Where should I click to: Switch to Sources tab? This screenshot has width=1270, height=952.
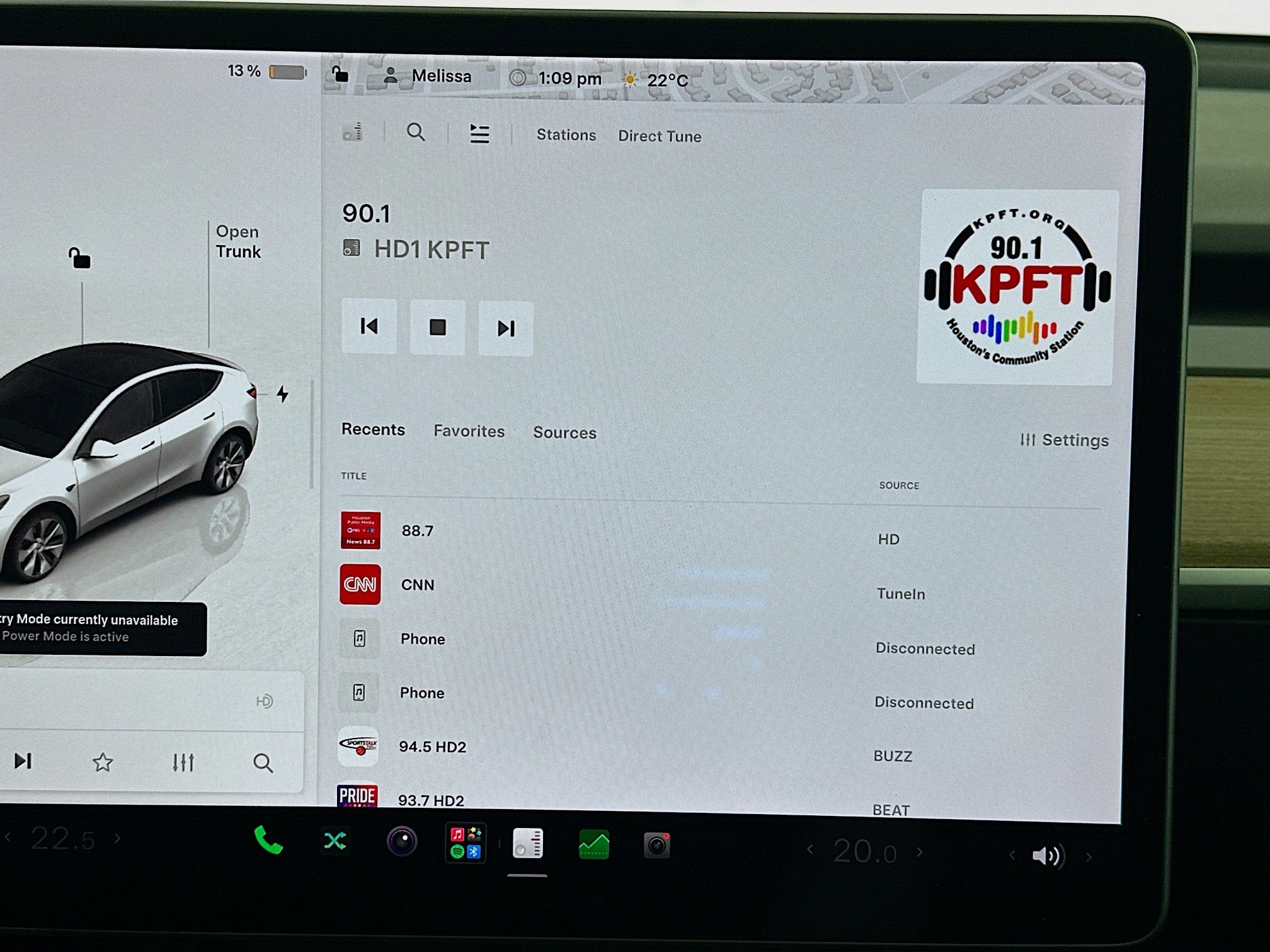tap(564, 433)
